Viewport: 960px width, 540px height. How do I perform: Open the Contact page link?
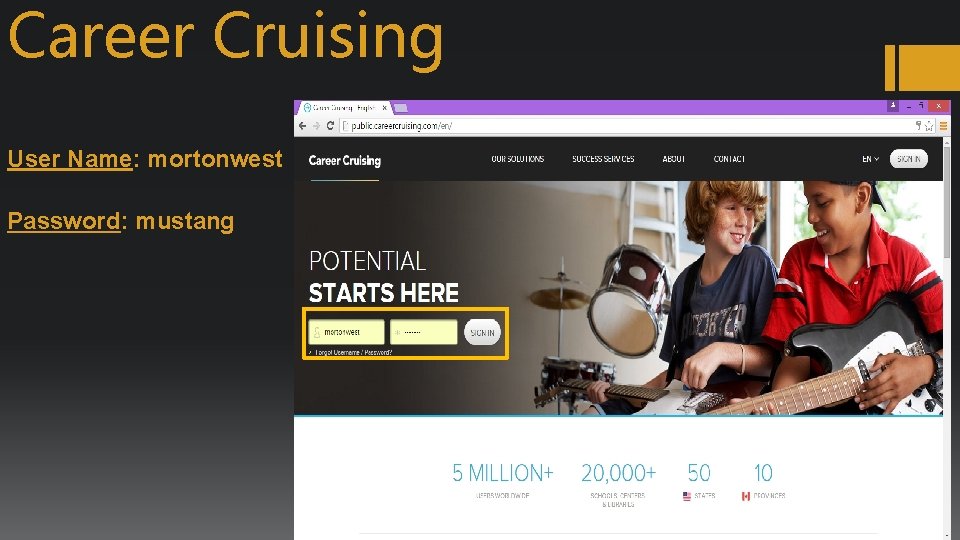(x=729, y=159)
